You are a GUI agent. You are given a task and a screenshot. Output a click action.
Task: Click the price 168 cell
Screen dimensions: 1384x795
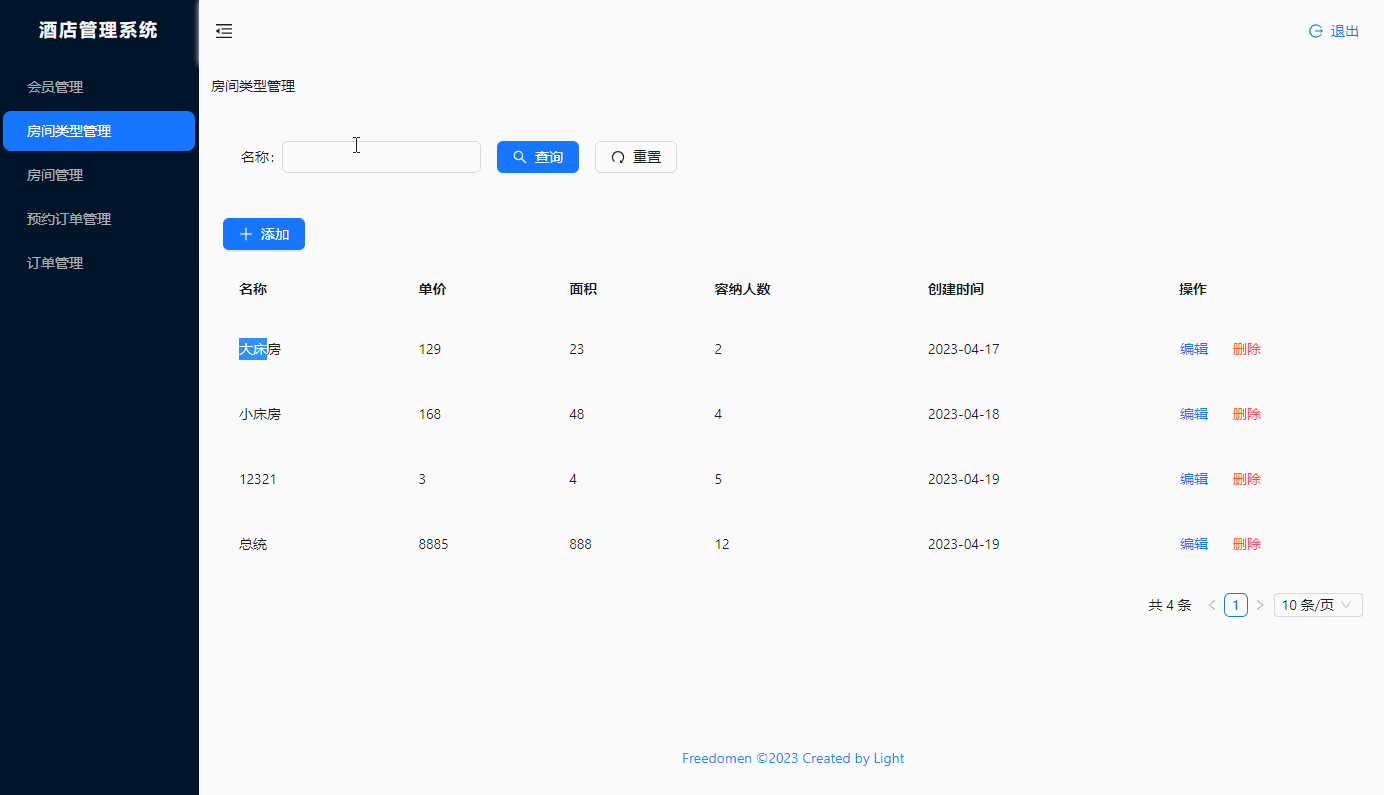[x=430, y=414]
